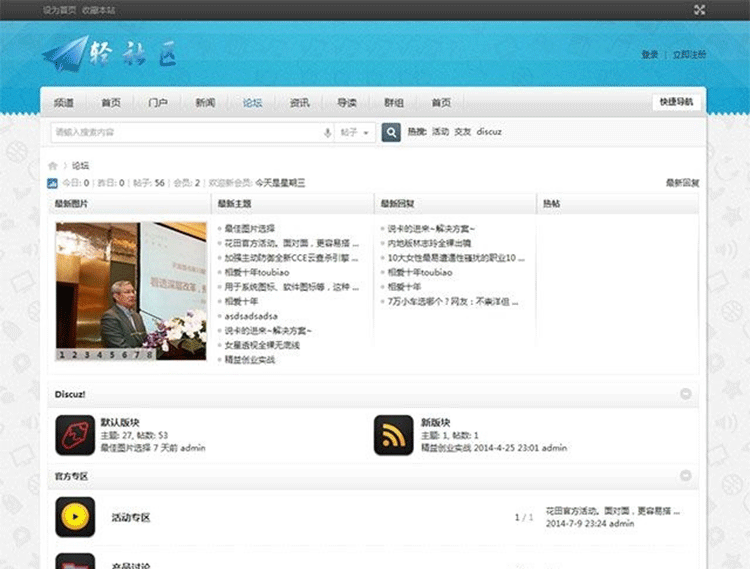750x569 pixels.
Task: Click the discuz hot search keyword
Action: (x=489, y=132)
